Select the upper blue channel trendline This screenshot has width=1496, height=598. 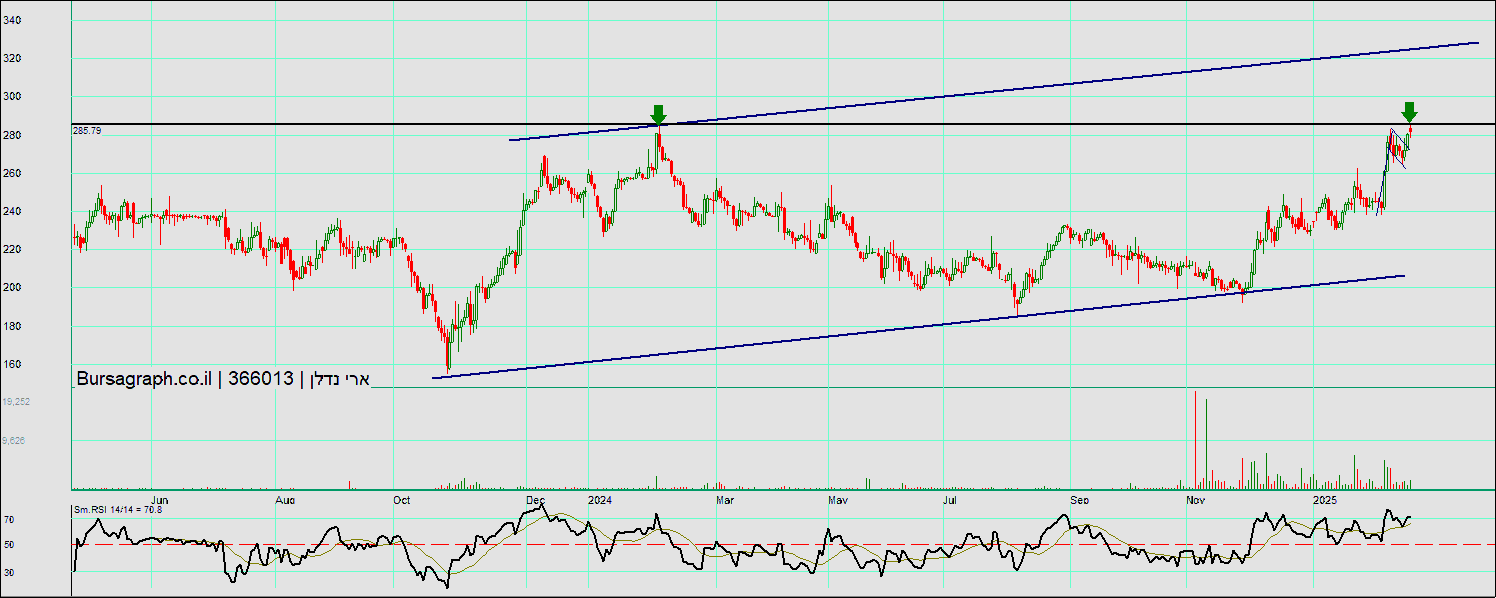(x=1000, y=93)
